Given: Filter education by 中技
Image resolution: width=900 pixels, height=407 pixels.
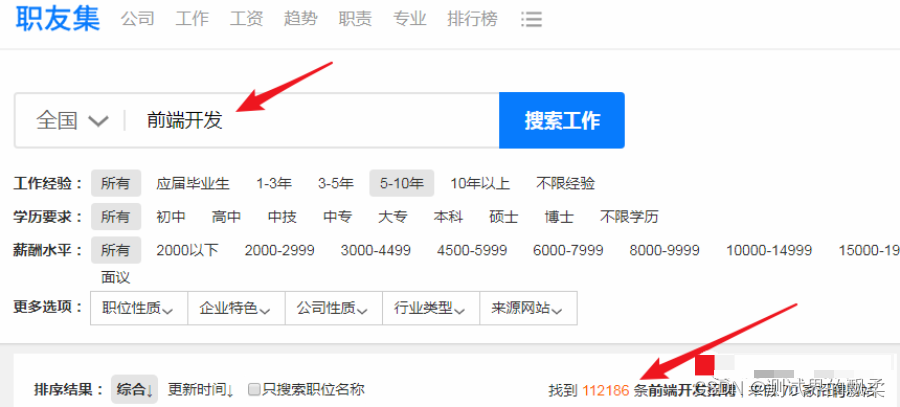Looking at the screenshot, I should (282, 217).
